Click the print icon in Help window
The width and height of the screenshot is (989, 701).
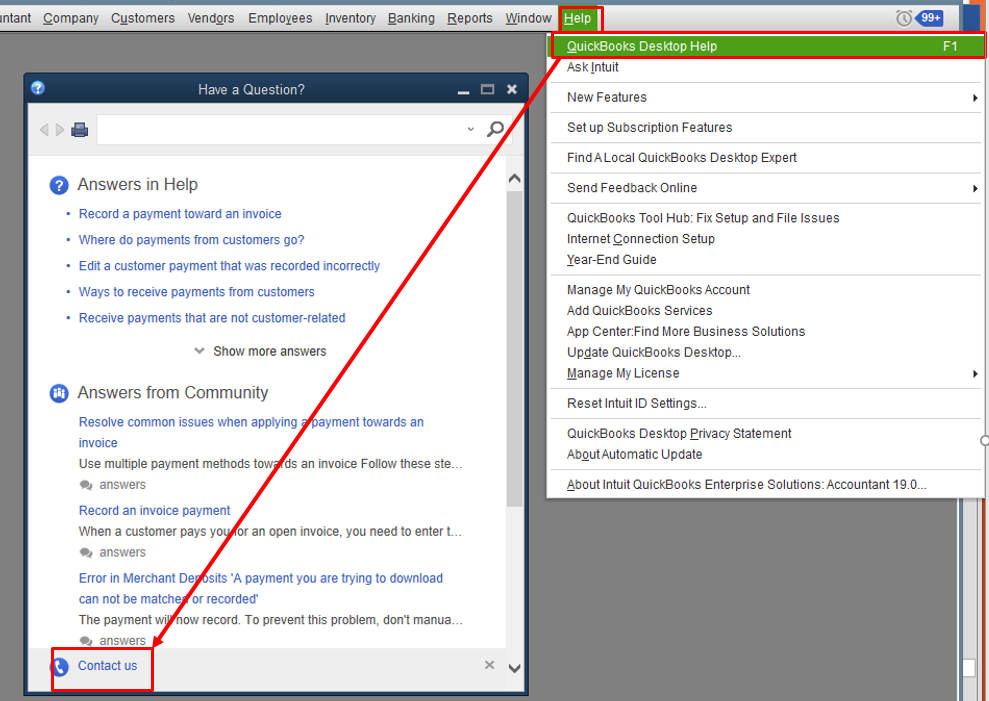tap(79, 130)
